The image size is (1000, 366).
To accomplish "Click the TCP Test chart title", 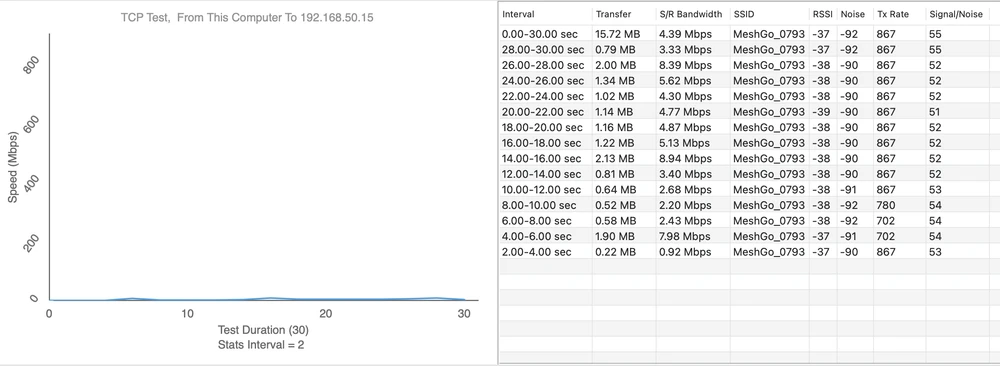I will pos(247,18).
